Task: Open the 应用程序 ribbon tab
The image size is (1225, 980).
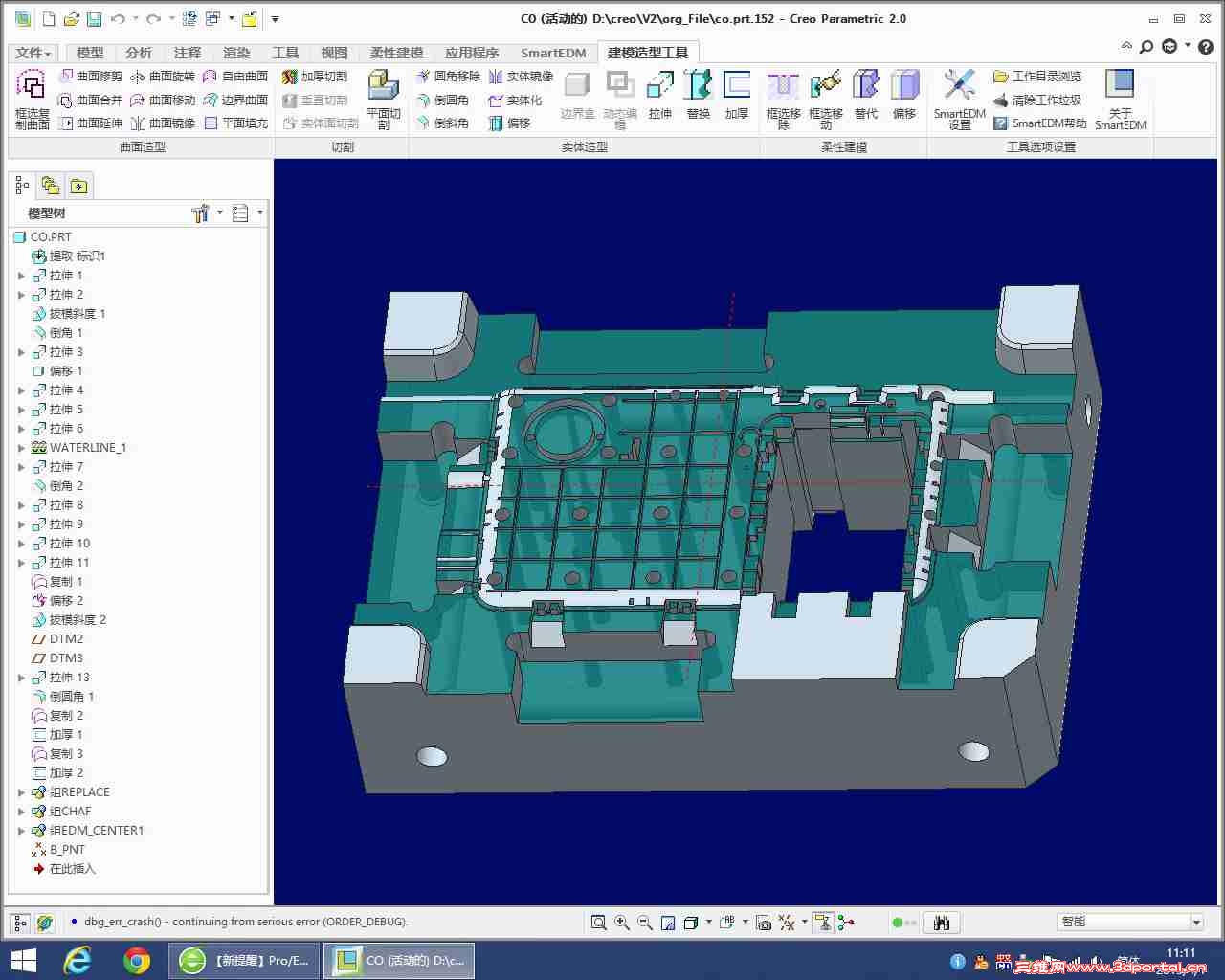Action: pos(472,53)
